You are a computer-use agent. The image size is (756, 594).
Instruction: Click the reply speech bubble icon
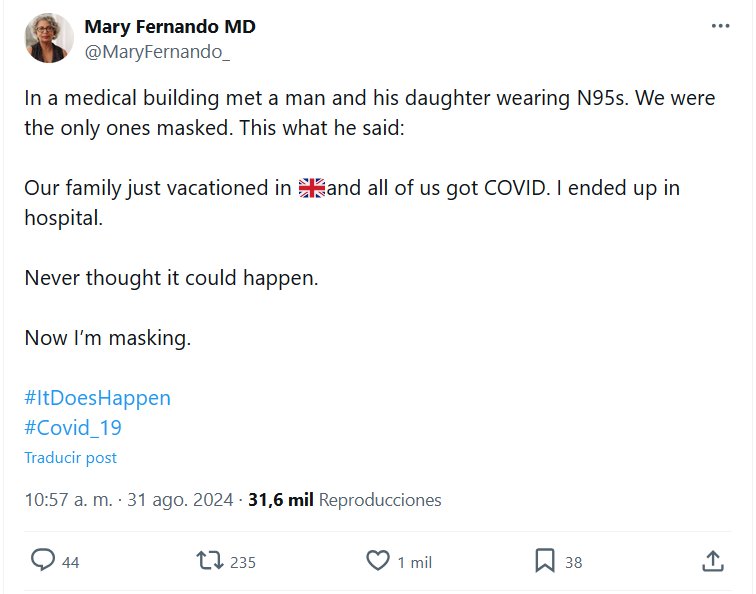click(x=42, y=561)
